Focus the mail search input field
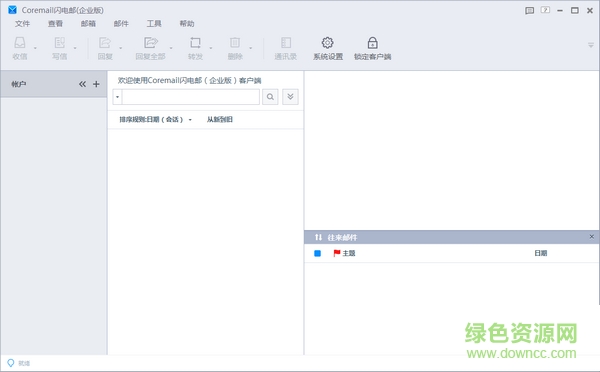 tap(191, 97)
